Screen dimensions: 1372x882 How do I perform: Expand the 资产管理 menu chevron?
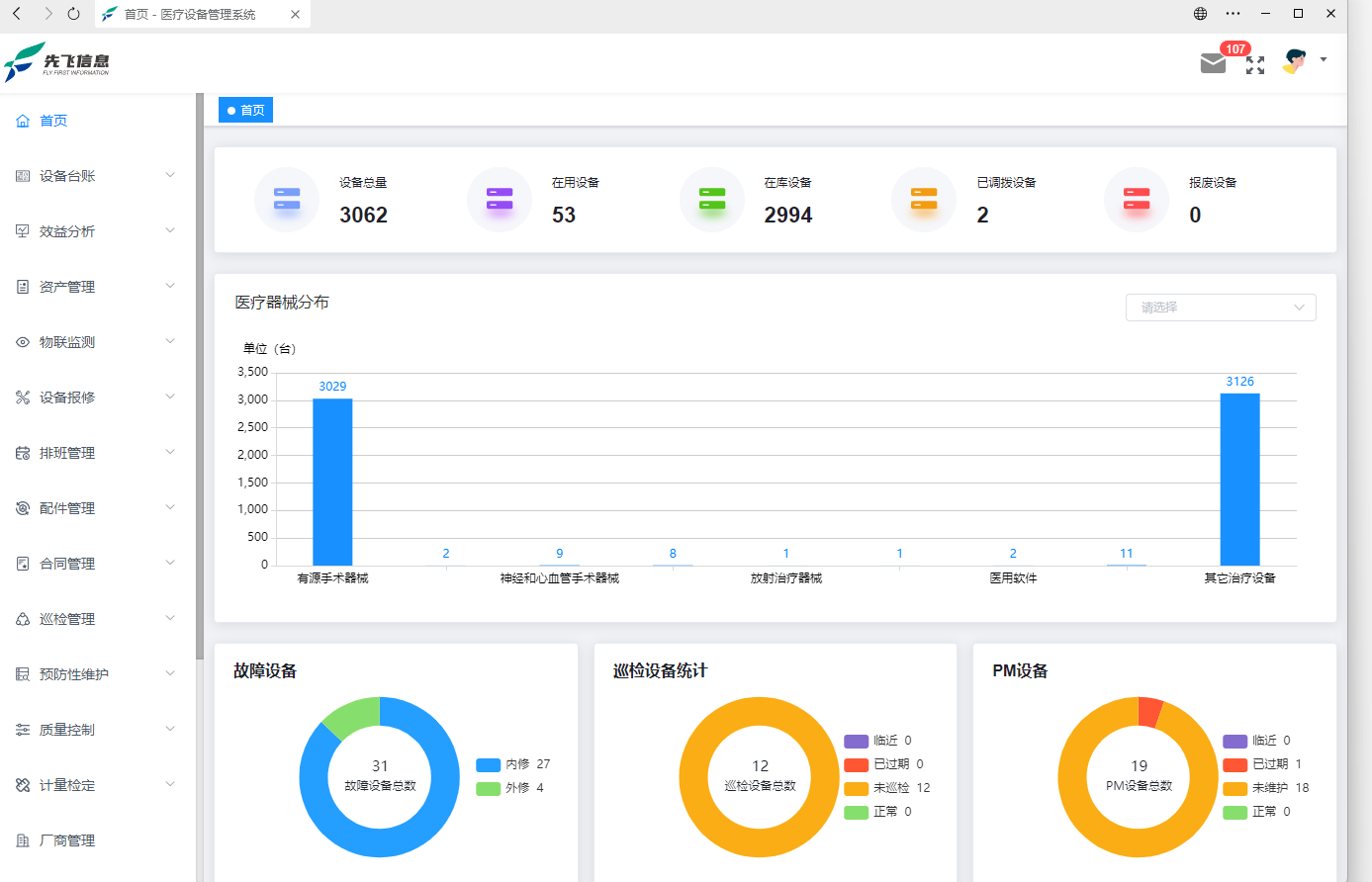tap(170, 286)
